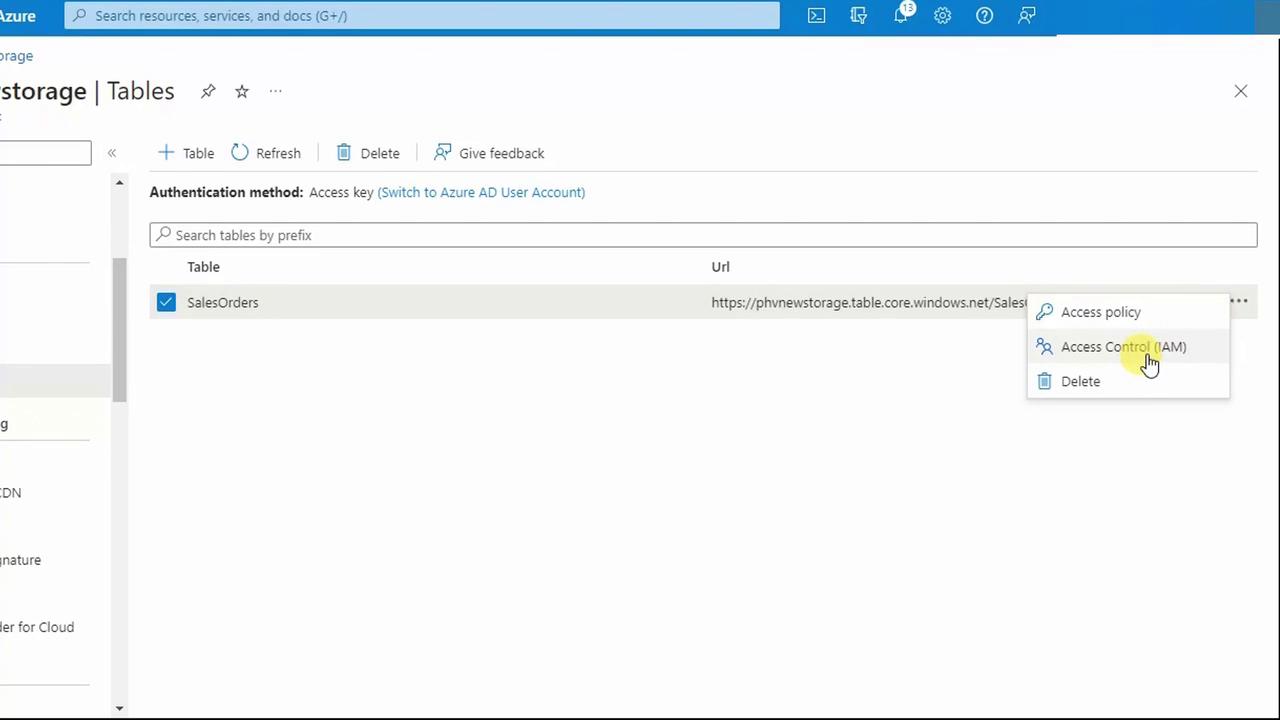Image resolution: width=1280 pixels, height=720 pixels.
Task: Choose Access Control (IAM) from context menu
Action: [x=1128, y=347]
